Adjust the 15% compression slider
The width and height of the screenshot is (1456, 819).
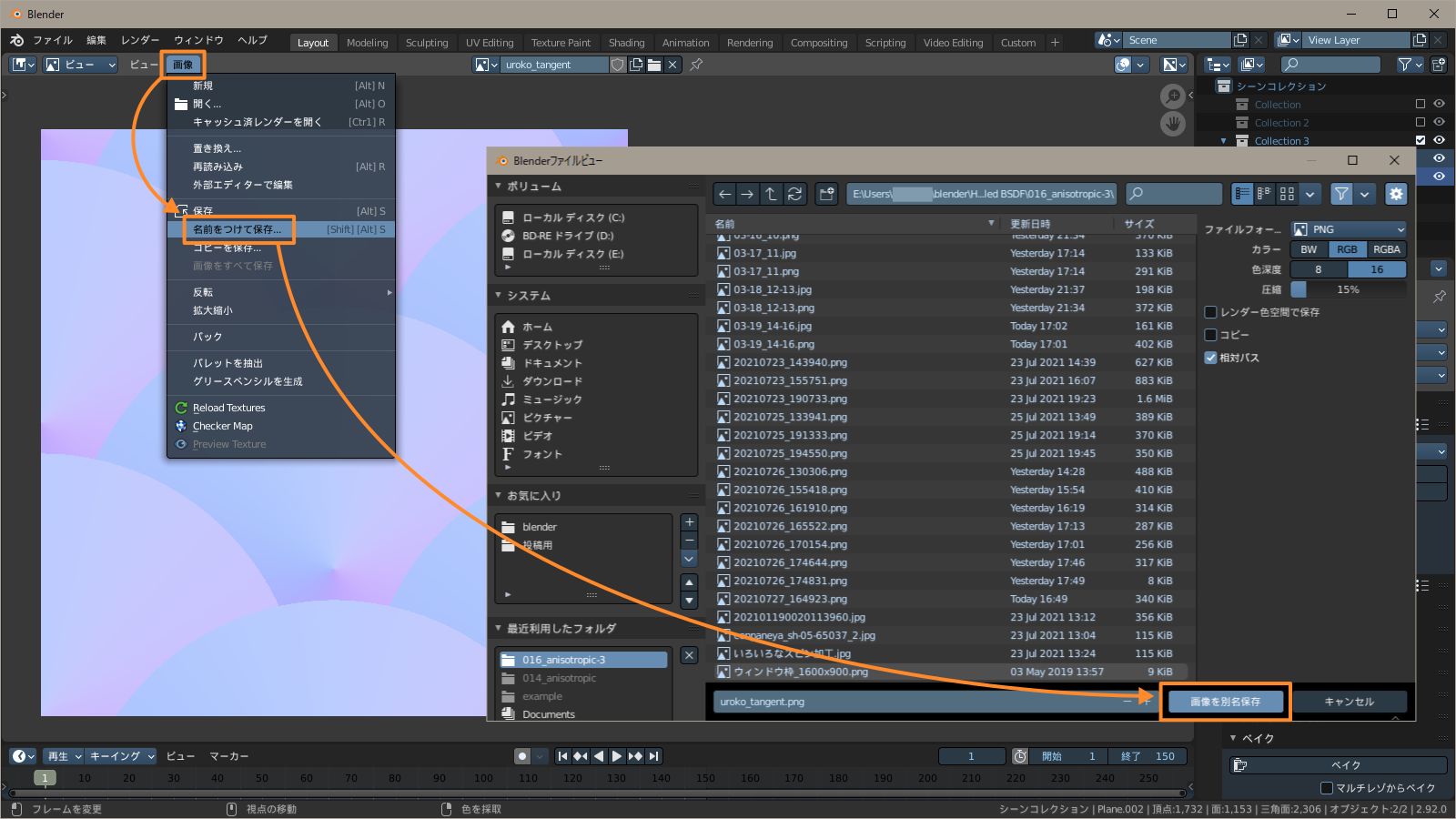1349,289
